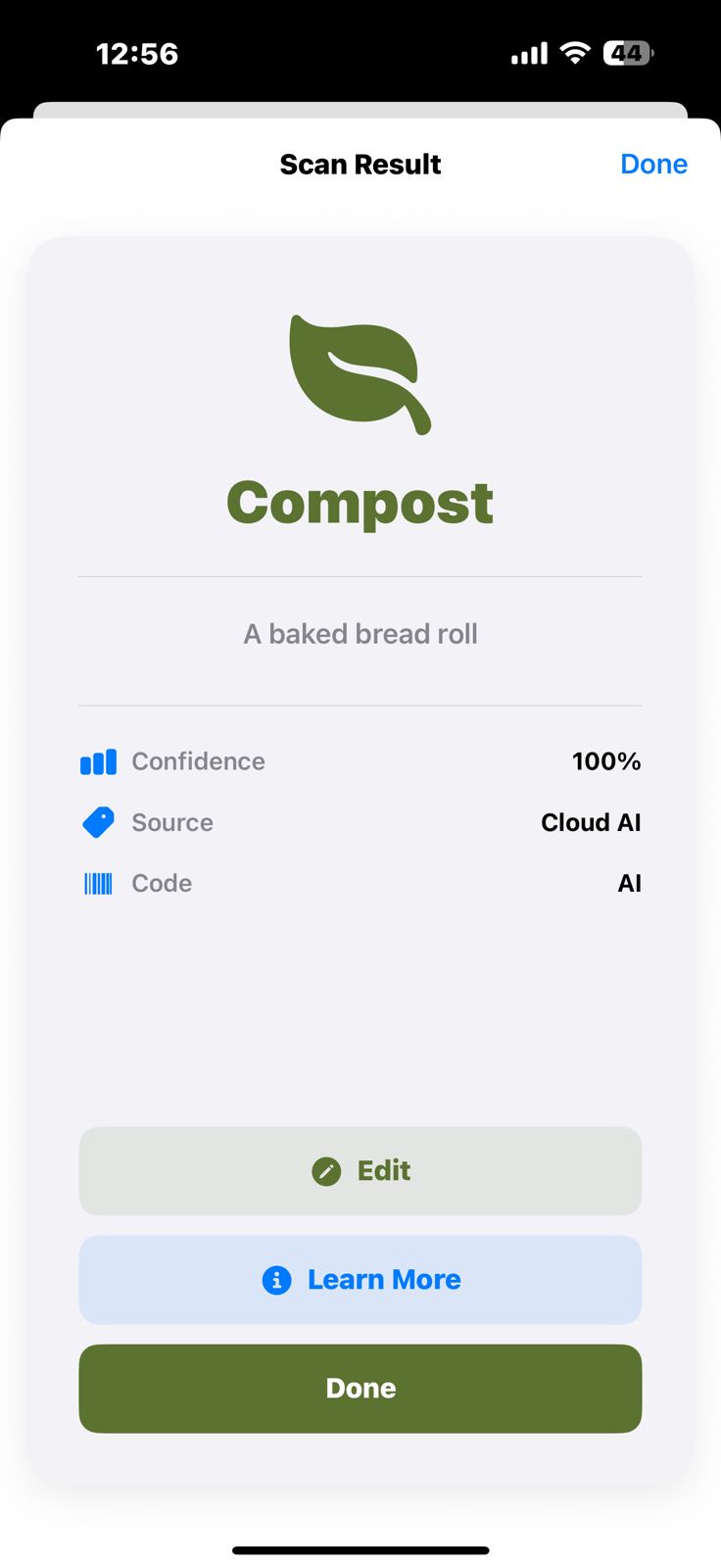This screenshot has height=1568, width=721.
Task: Tap the "A baked bread roll" description
Action: click(x=360, y=634)
